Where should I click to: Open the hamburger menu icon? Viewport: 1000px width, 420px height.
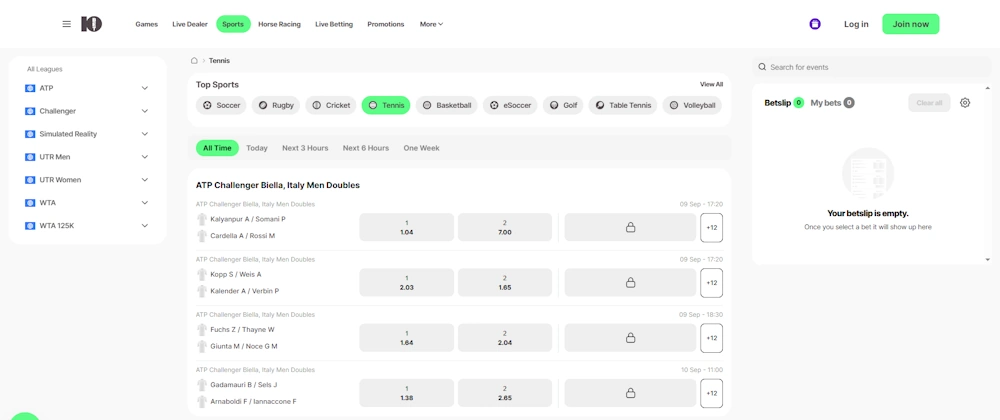66,24
